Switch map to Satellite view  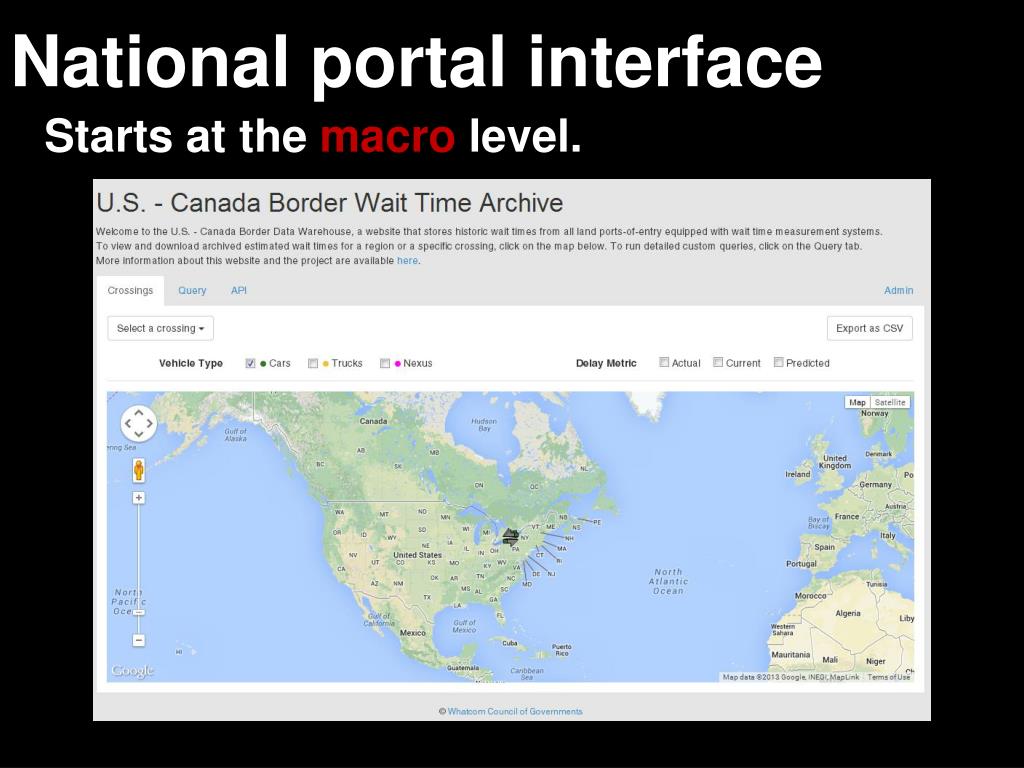click(890, 402)
